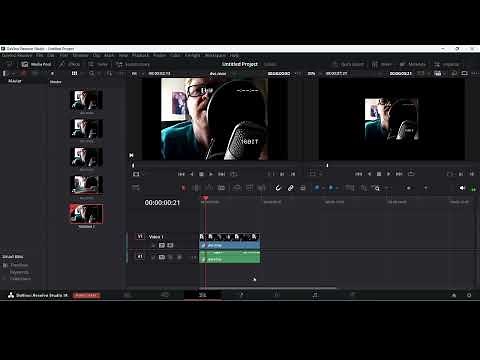
Task: Open the Mixer panel
Action: tap(382, 64)
